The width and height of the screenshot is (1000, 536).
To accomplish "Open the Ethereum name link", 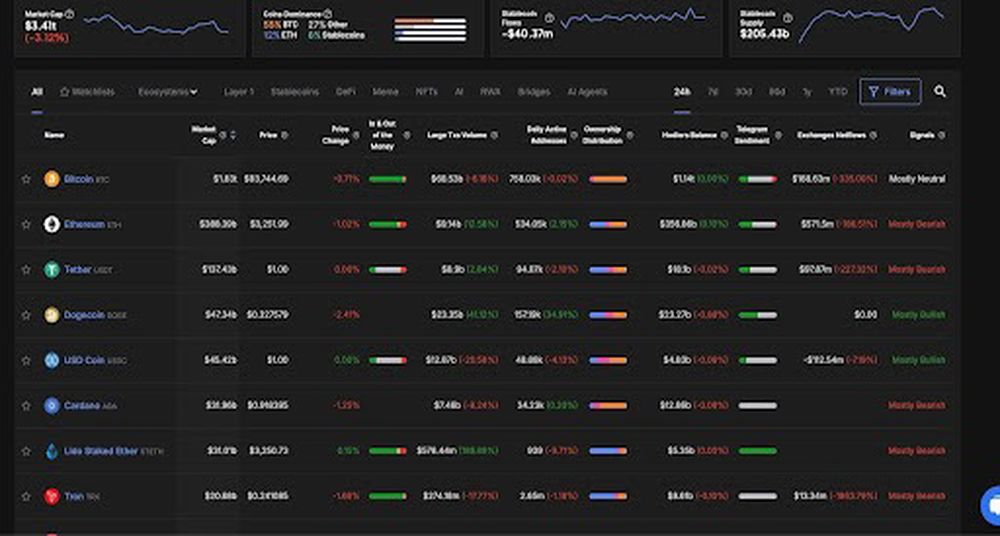I will point(84,225).
